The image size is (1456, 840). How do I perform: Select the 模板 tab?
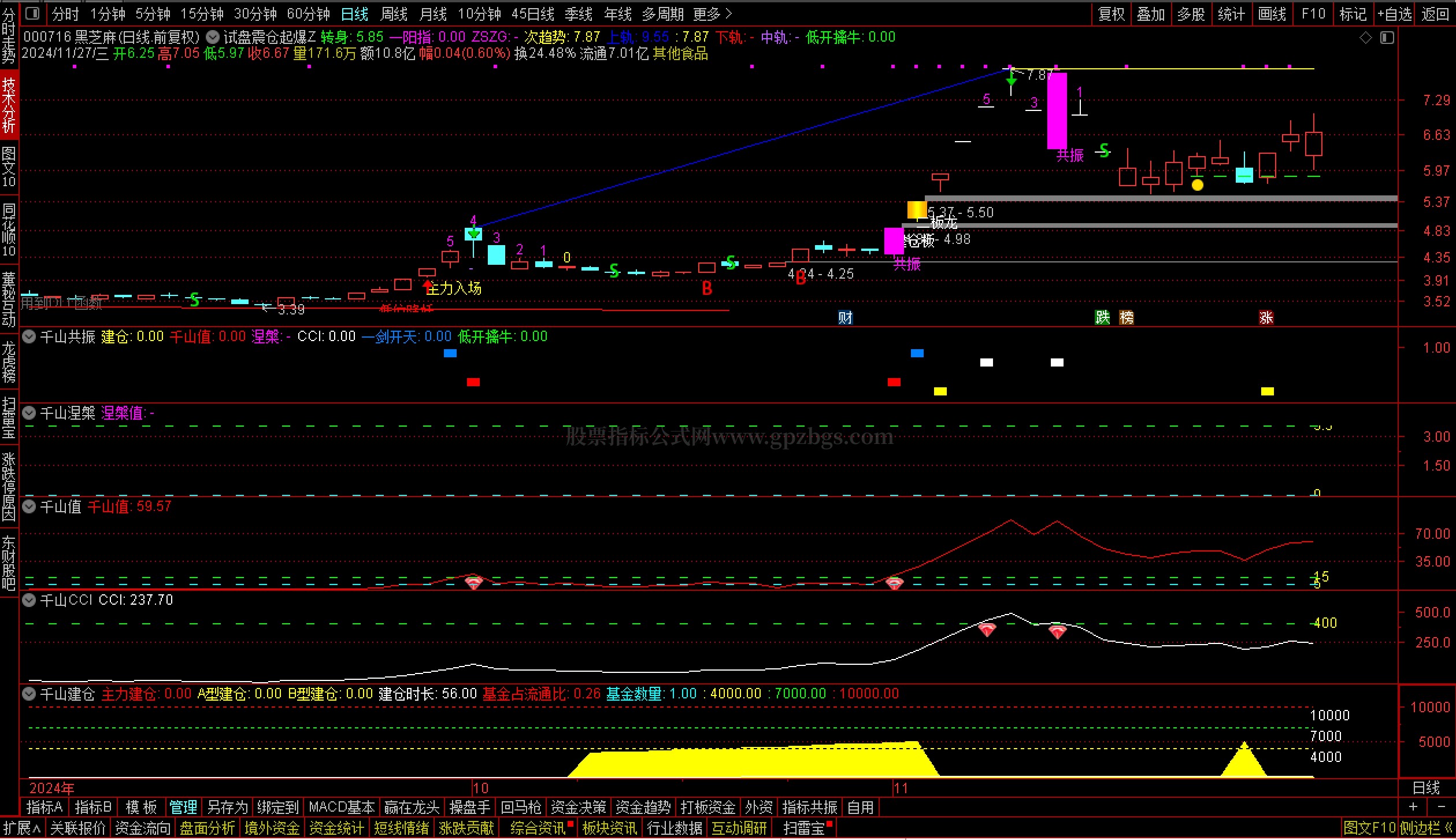click(x=142, y=807)
